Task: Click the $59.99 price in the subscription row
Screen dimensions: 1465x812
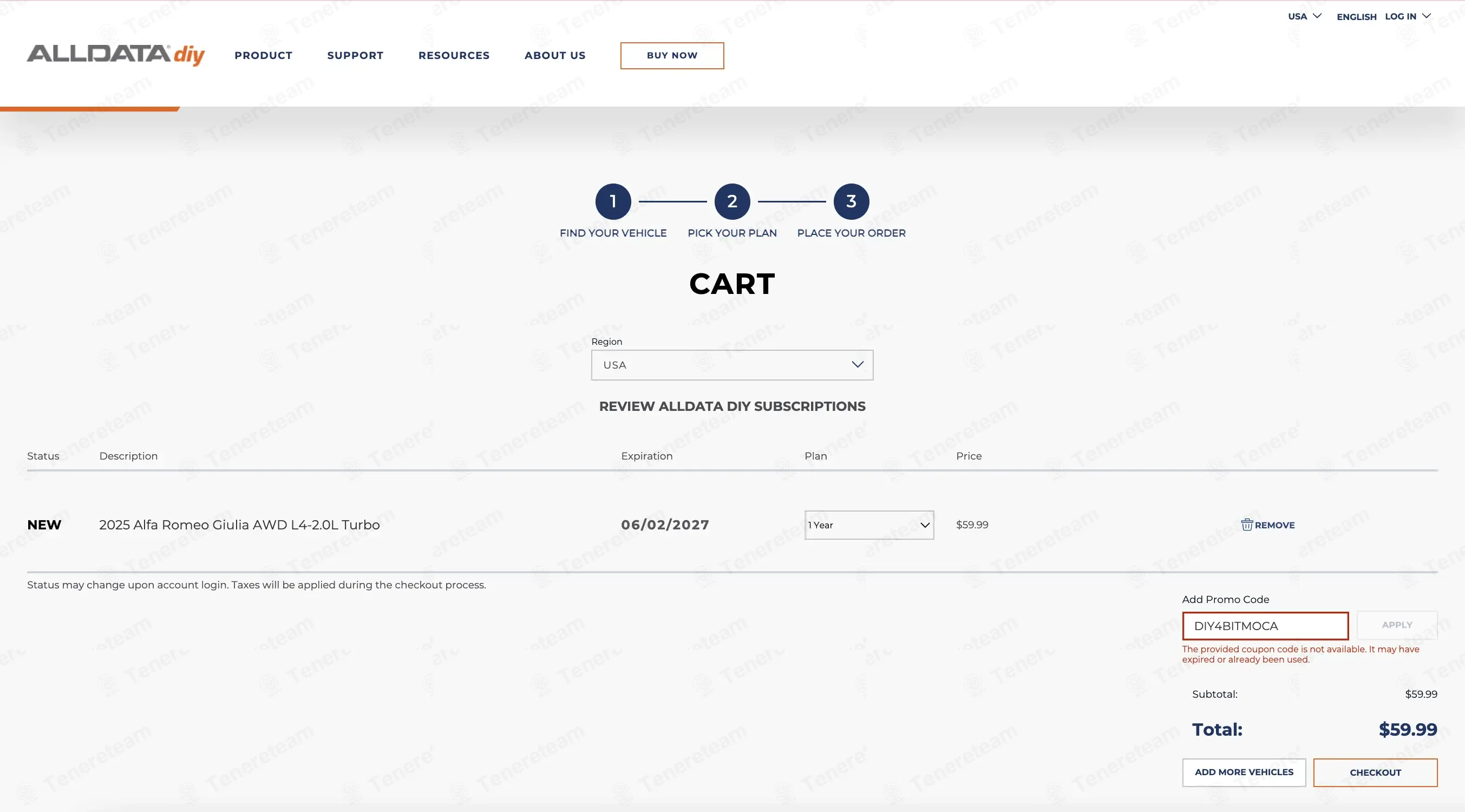Action: pyautogui.click(x=972, y=525)
